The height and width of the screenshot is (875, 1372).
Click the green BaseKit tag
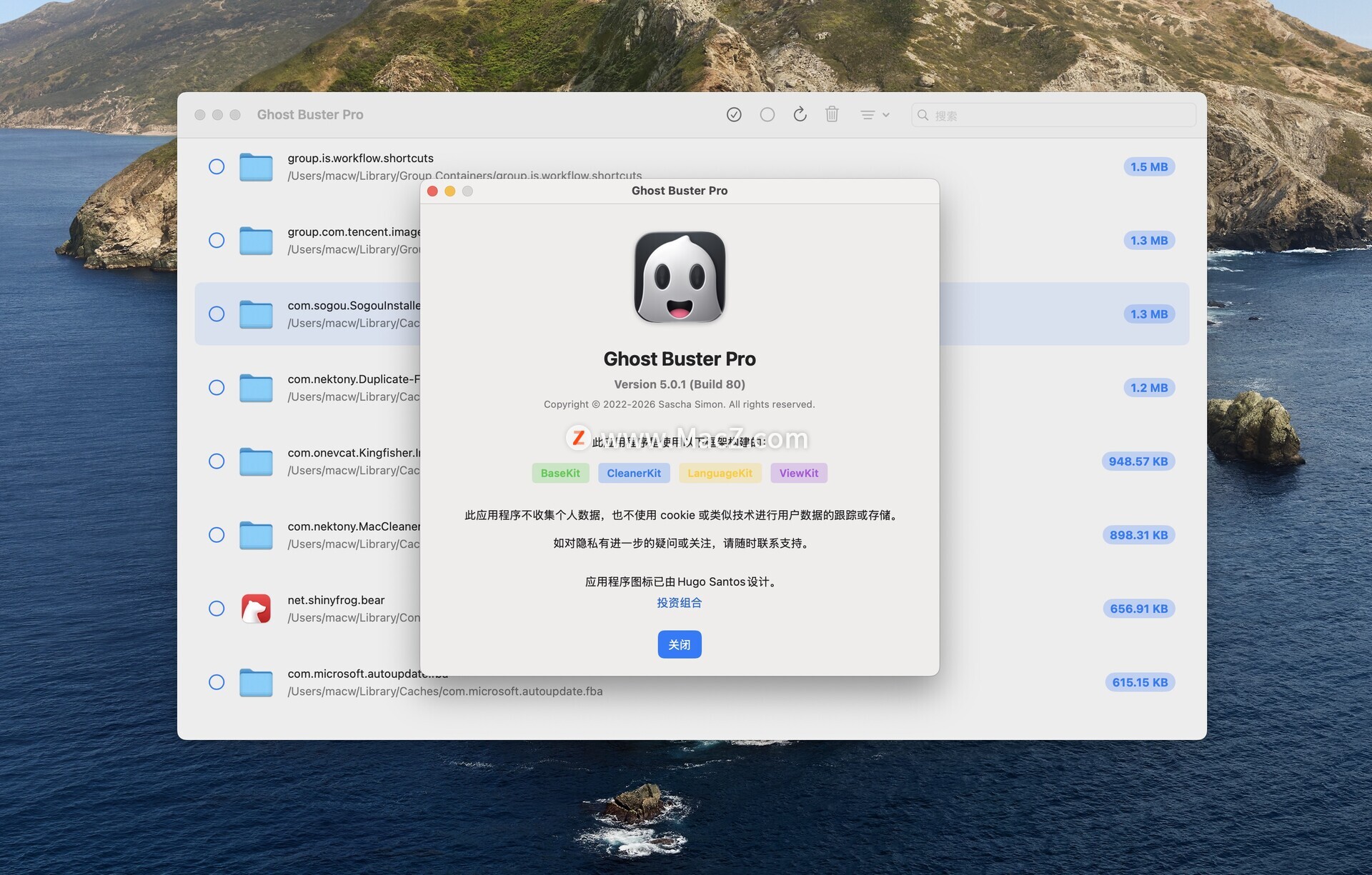click(x=560, y=473)
